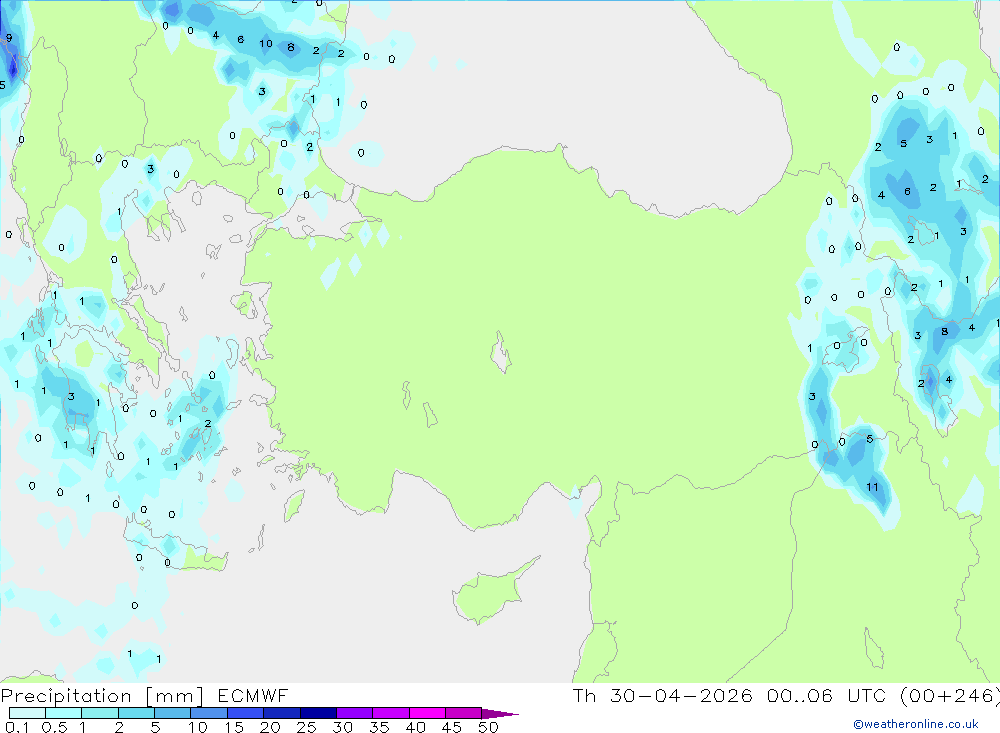
Task: Choose the 35–40 mm magenta legend swatch
Action: tap(391, 713)
